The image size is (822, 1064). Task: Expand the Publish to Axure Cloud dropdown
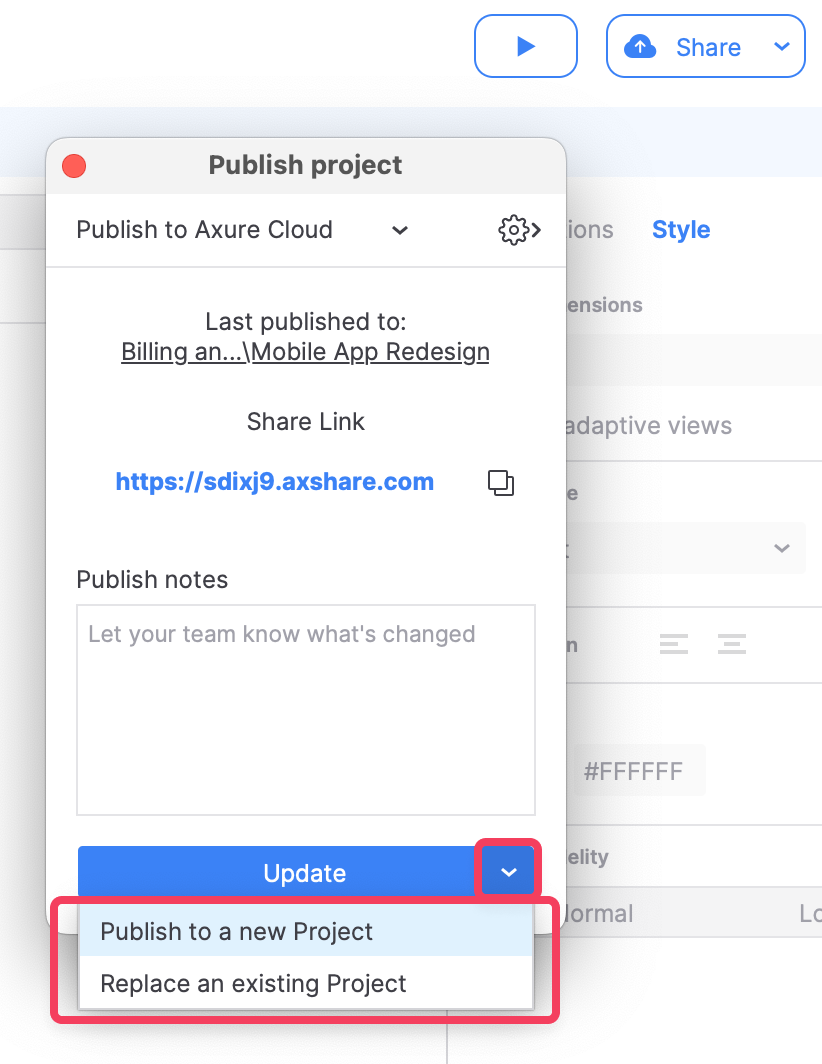coord(399,230)
